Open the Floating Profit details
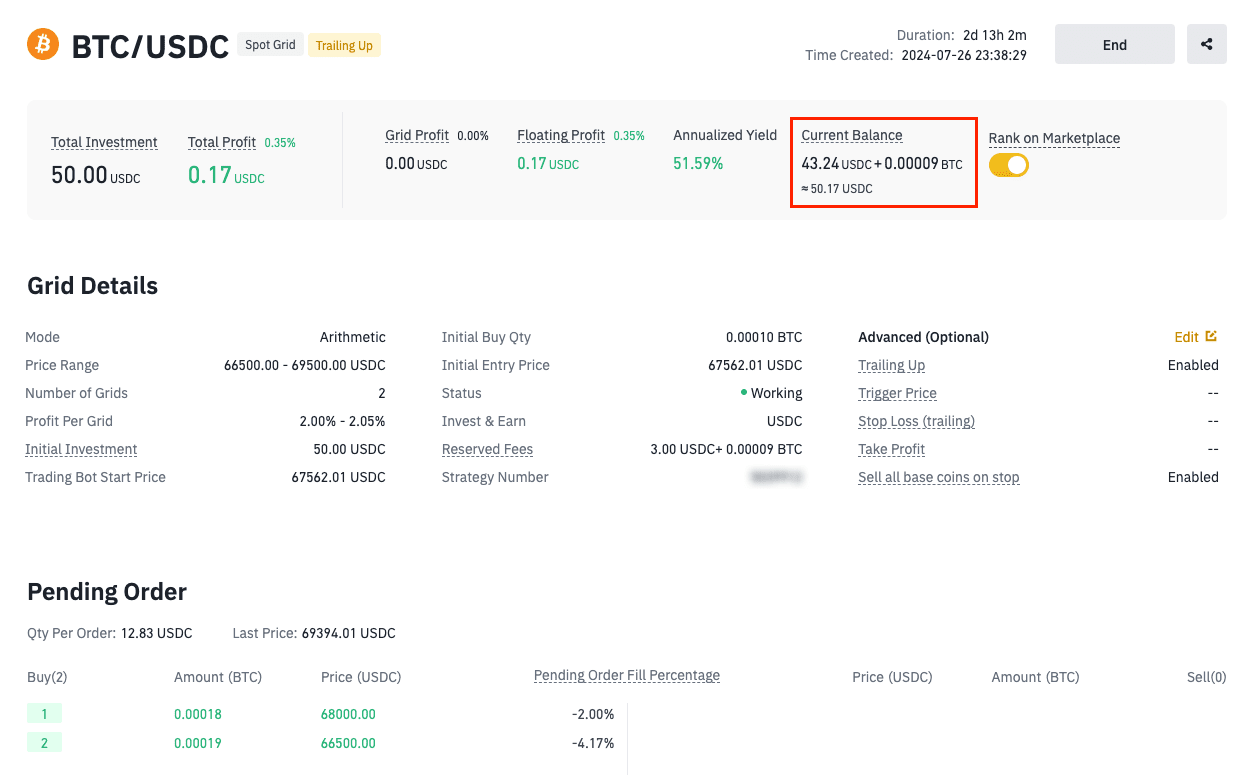1251x775 pixels. pos(560,135)
